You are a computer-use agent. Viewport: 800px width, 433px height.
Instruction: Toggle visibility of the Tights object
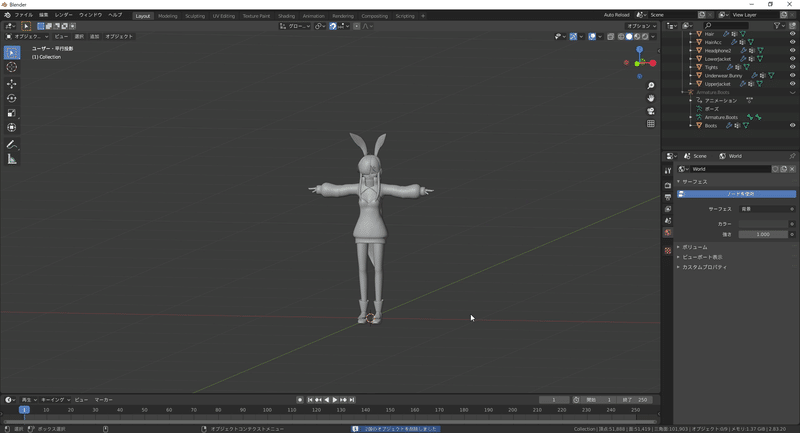click(793, 67)
